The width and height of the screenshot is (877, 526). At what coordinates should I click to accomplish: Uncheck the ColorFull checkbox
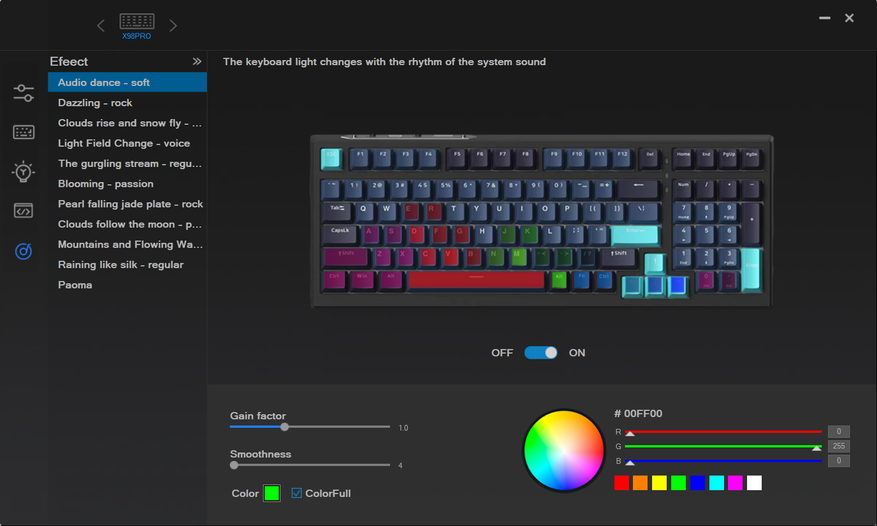tap(296, 493)
